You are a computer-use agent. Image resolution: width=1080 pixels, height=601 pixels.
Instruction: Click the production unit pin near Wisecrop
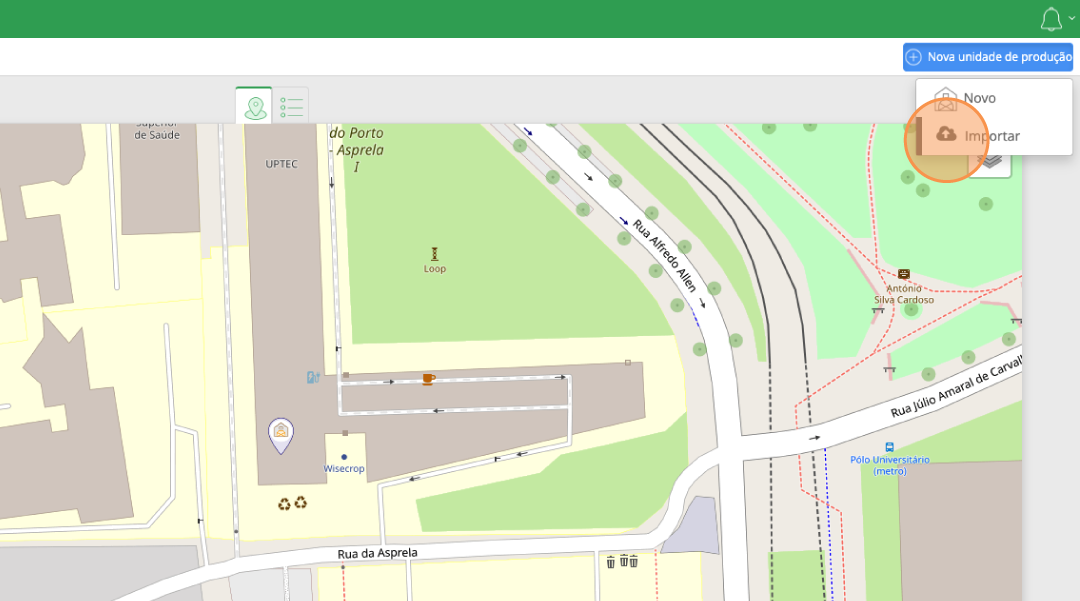281,433
